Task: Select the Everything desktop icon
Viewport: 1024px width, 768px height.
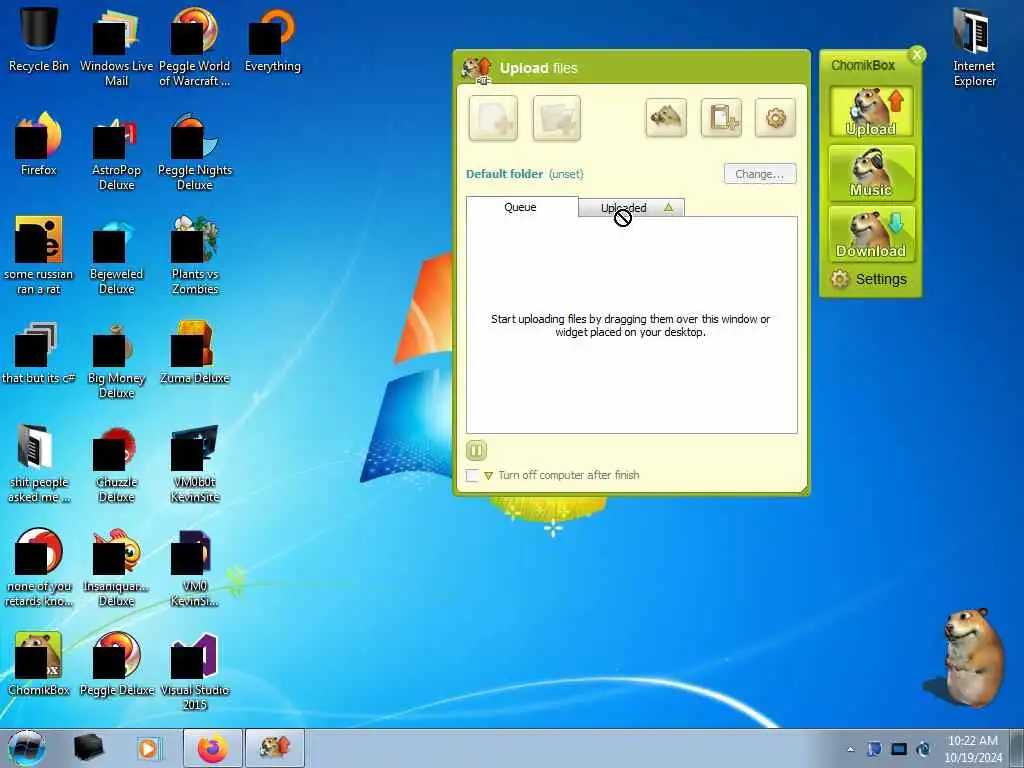Action: click(x=272, y=38)
